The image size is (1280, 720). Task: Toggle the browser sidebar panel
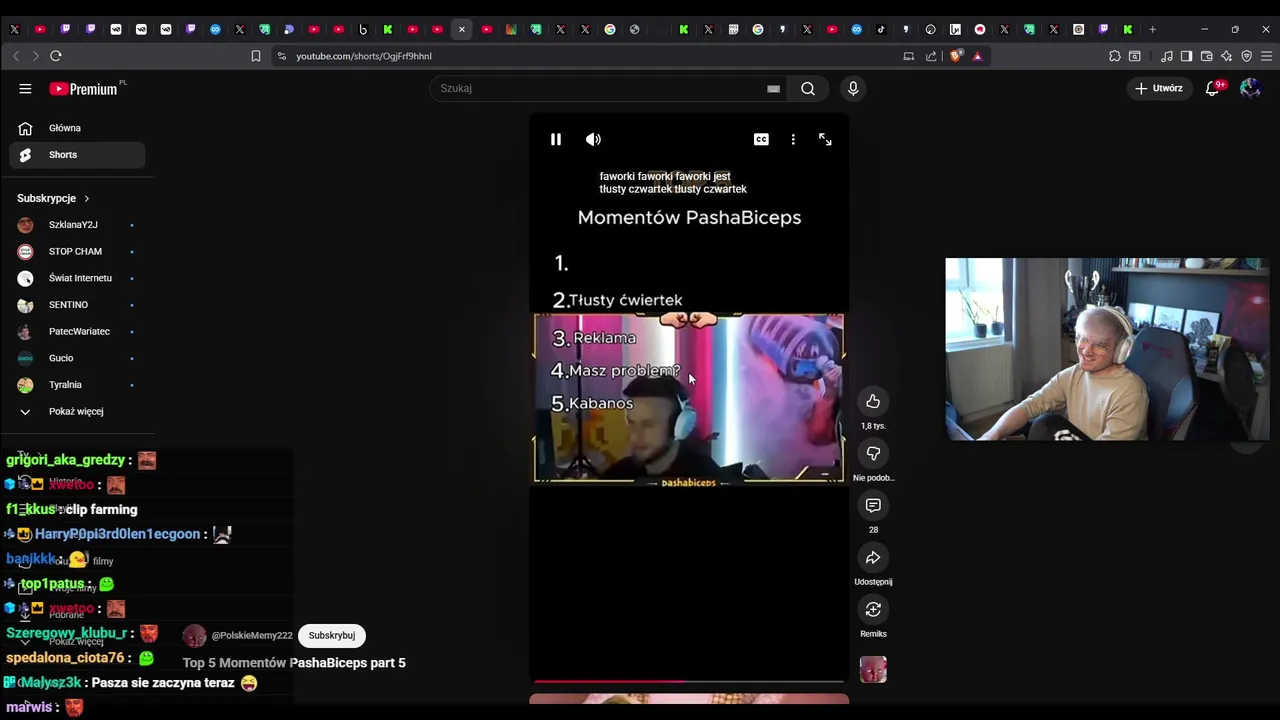pyautogui.click(x=1186, y=56)
